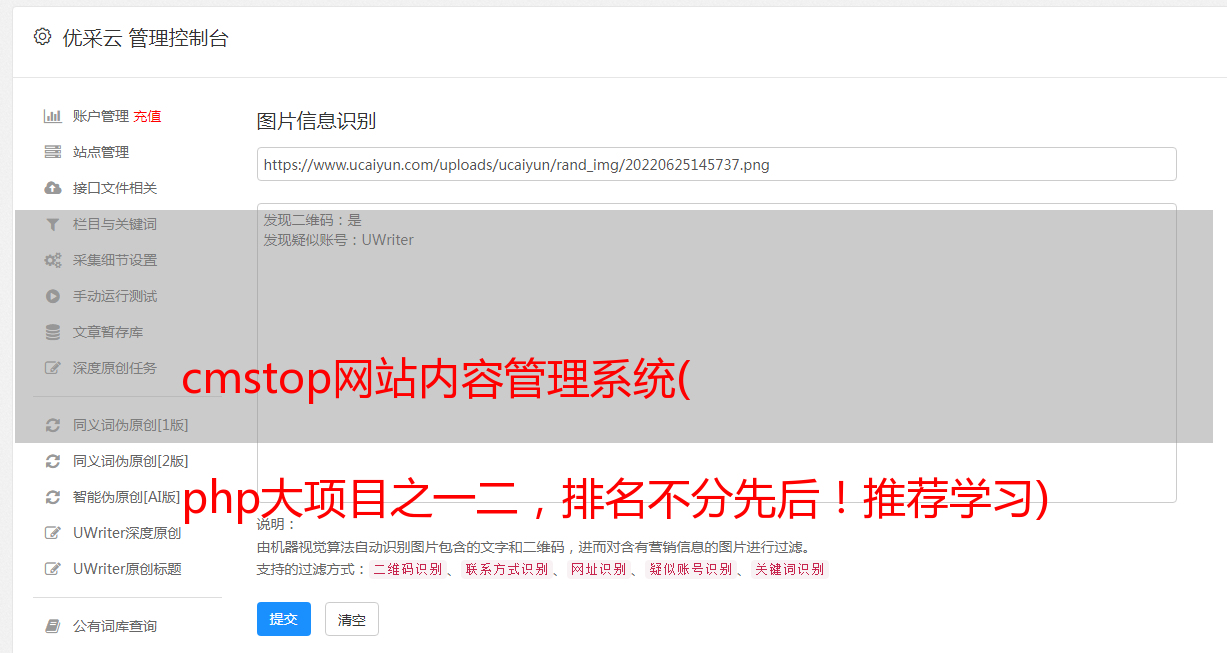The width and height of the screenshot is (1227, 653).
Task: Select the cloud upload icon for 接口文件相关
Action: pos(53,188)
